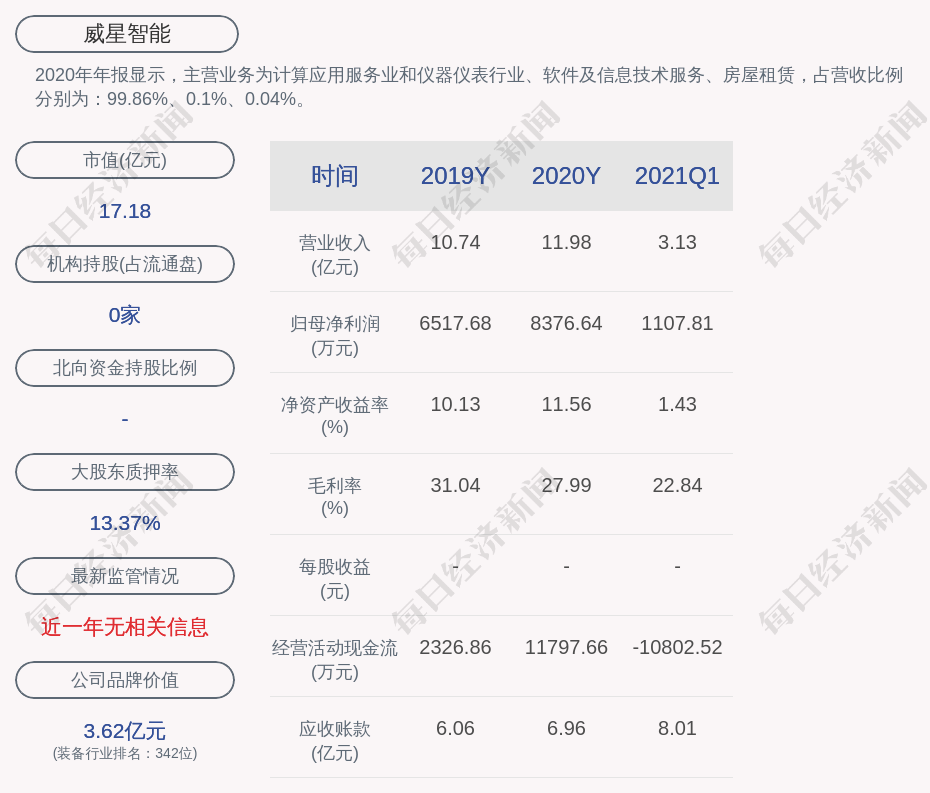Screen dimensions: 930x793
Task: Select the 应收账款 value 6.06
Action: click(x=455, y=728)
